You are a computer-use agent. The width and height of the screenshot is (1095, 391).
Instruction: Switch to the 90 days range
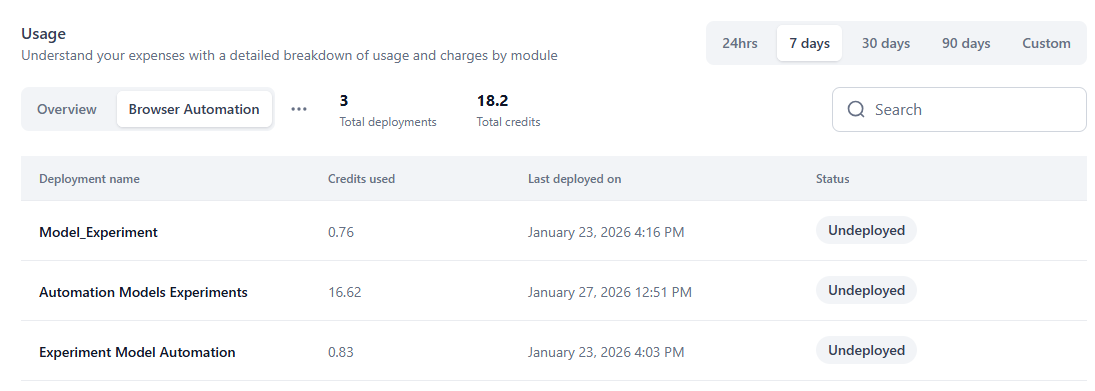(966, 43)
